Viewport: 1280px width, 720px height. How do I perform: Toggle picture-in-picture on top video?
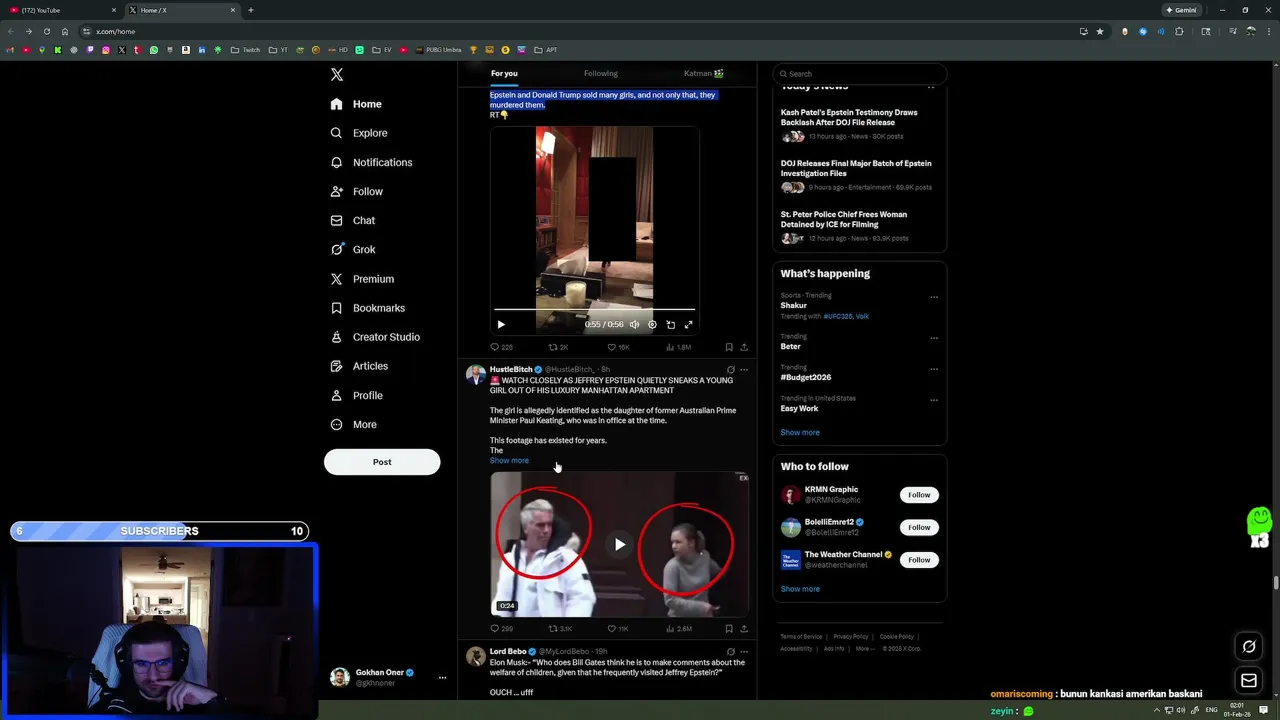(x=670, y=324)
